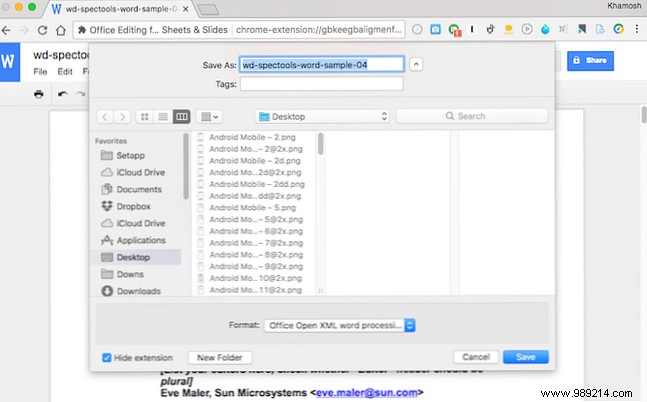The height and width of the screenshot is (402, 647).
Task: Click the blue Word app icon
Action: click(x=10, y=62)
